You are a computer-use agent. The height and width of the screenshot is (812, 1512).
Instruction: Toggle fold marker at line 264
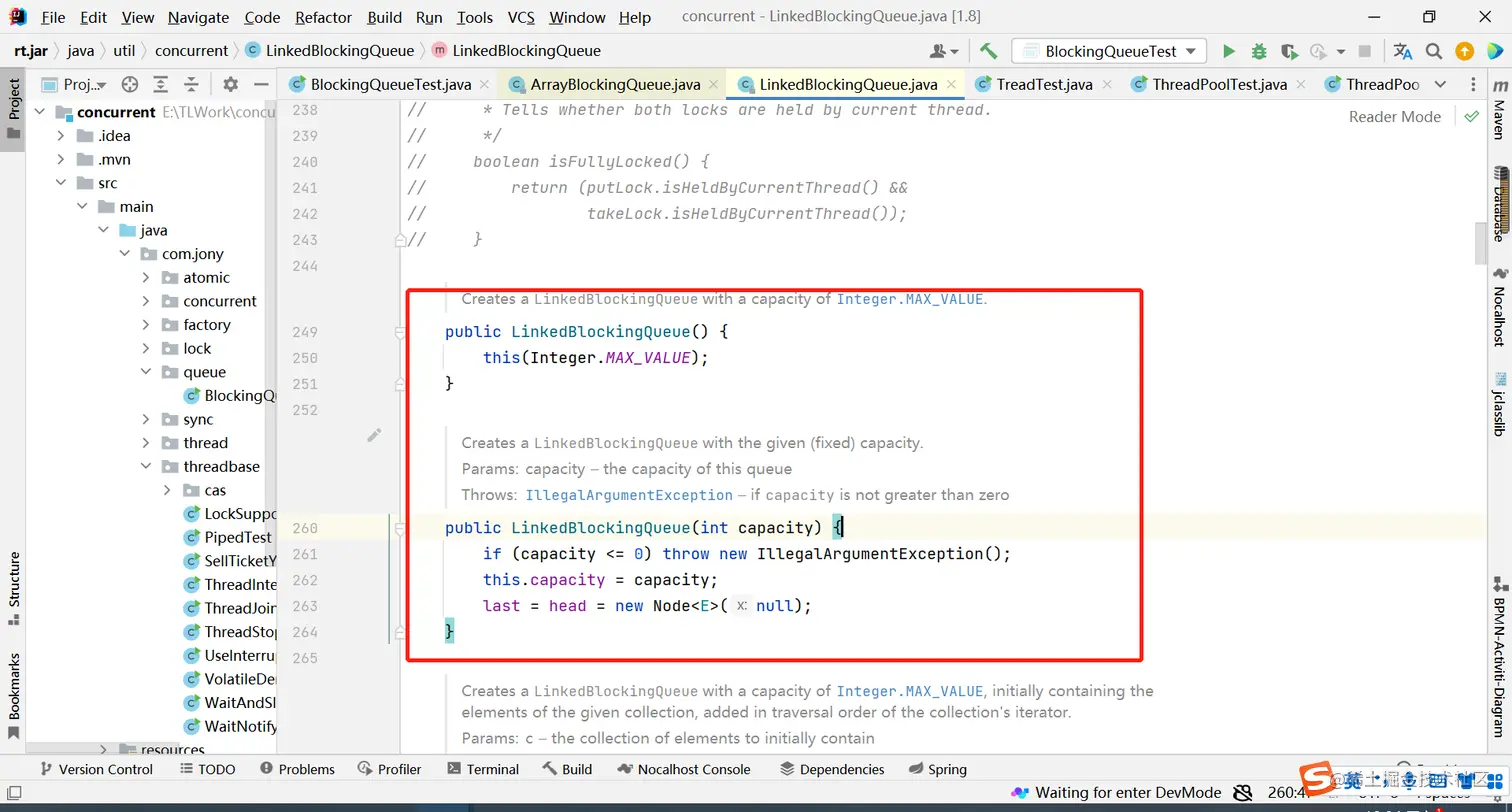399,632
